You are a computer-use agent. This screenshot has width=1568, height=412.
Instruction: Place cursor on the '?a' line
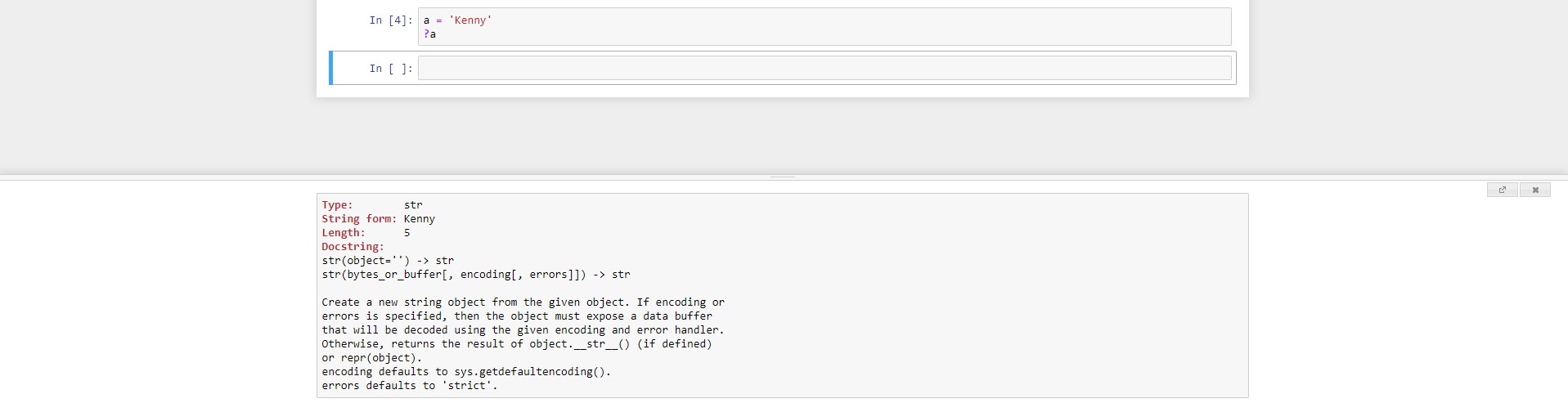(x=430, y=34)
